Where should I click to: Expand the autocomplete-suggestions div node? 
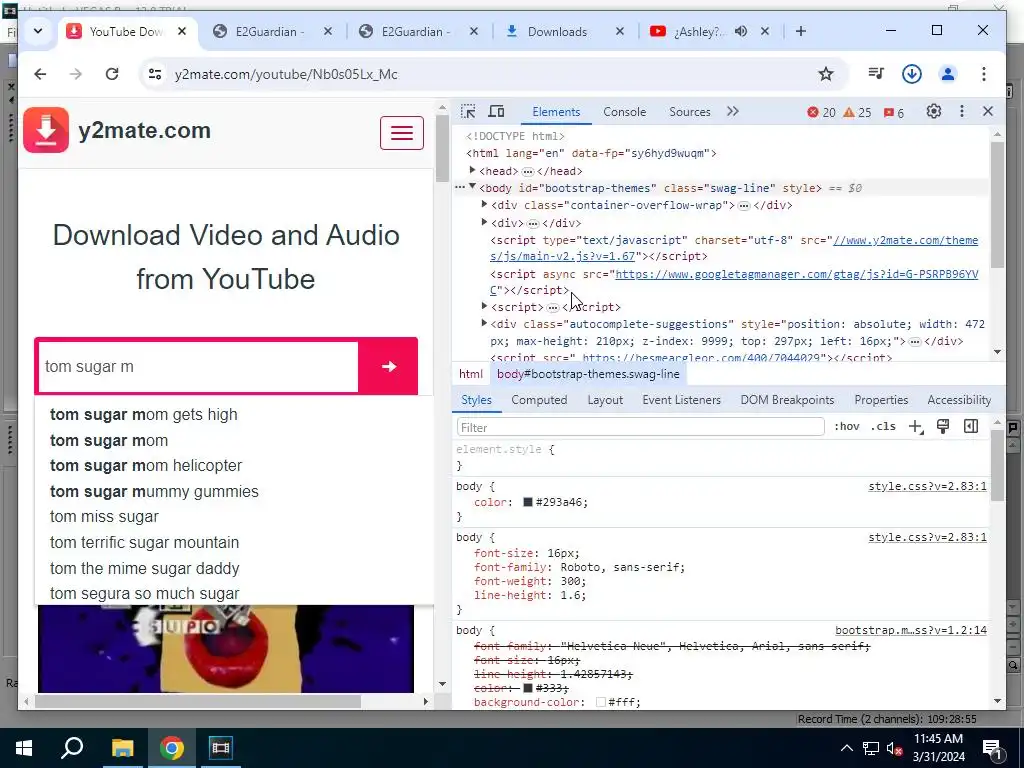[485, 323]
